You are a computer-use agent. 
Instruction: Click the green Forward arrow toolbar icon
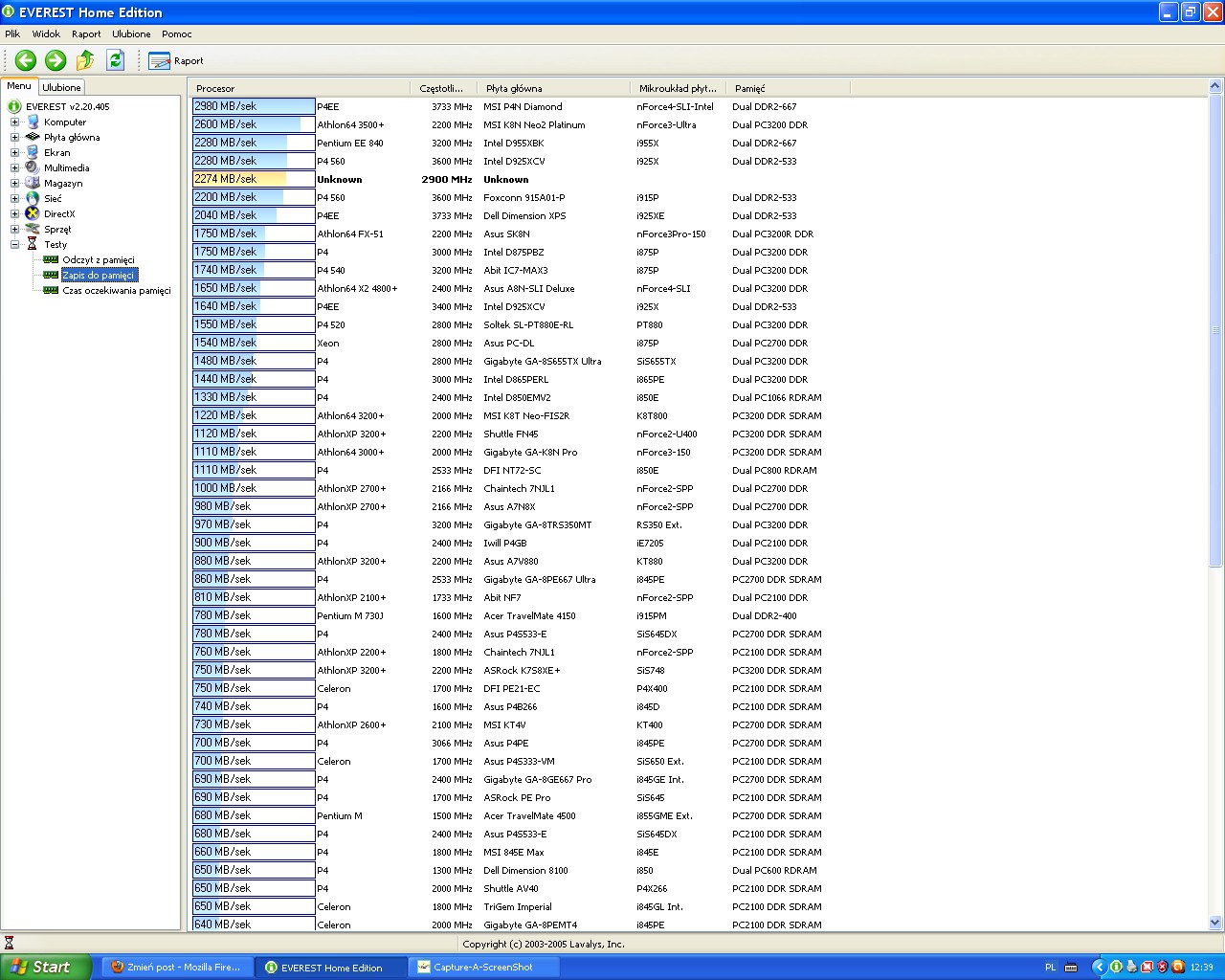tap(56, 60)
